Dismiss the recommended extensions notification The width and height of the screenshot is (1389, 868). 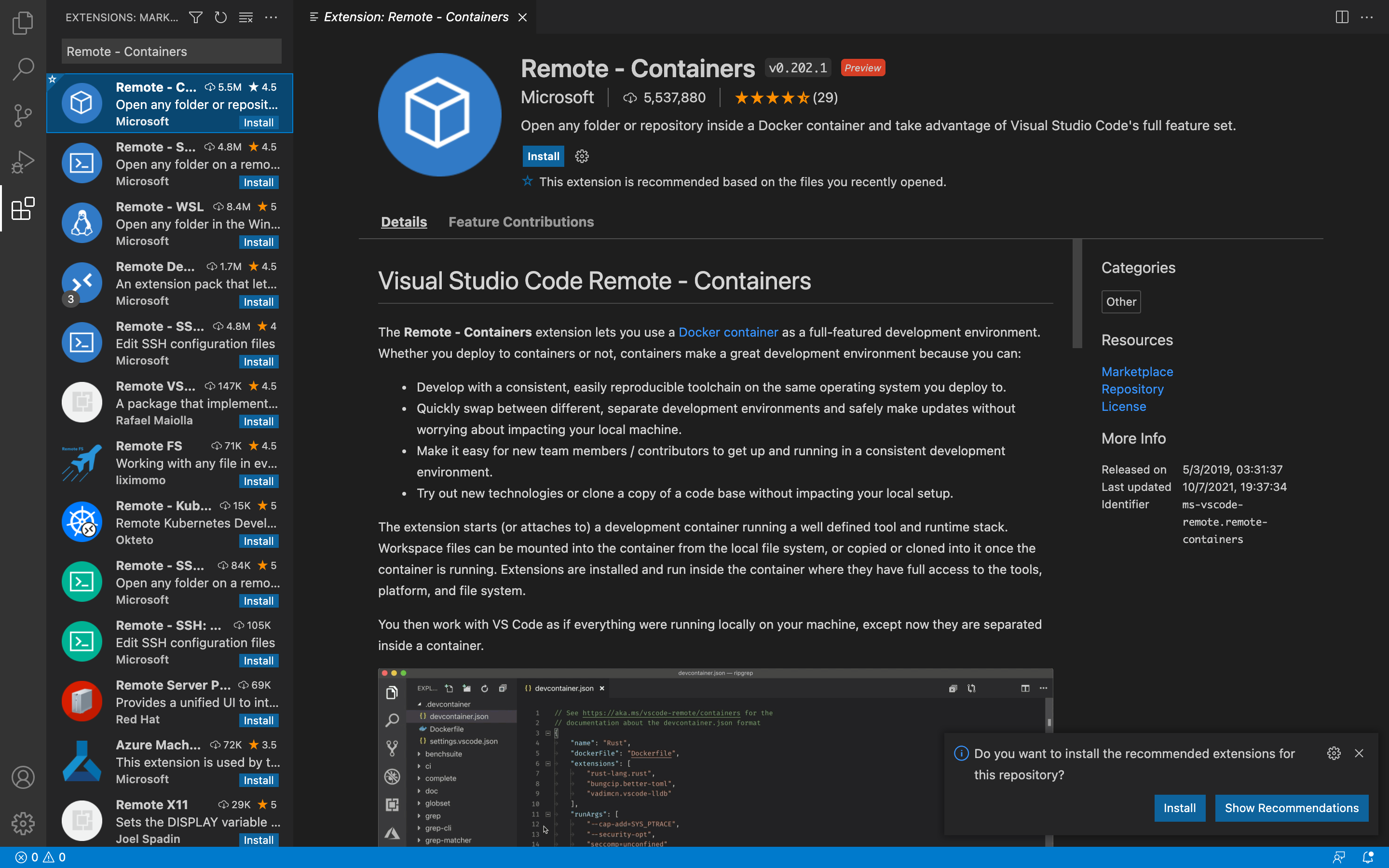(x=1359, y=753)
